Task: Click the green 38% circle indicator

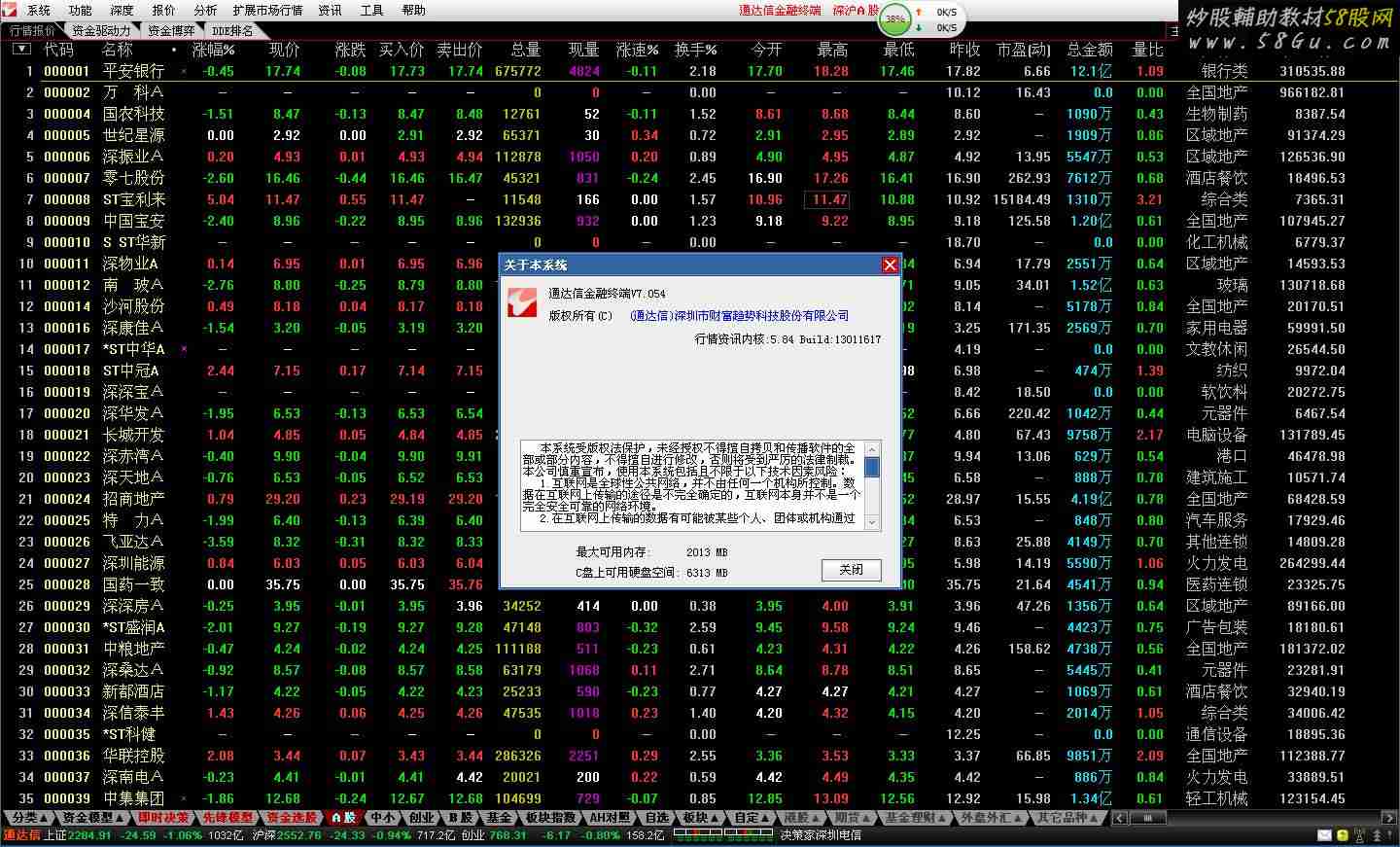Action: coord(895,18)
